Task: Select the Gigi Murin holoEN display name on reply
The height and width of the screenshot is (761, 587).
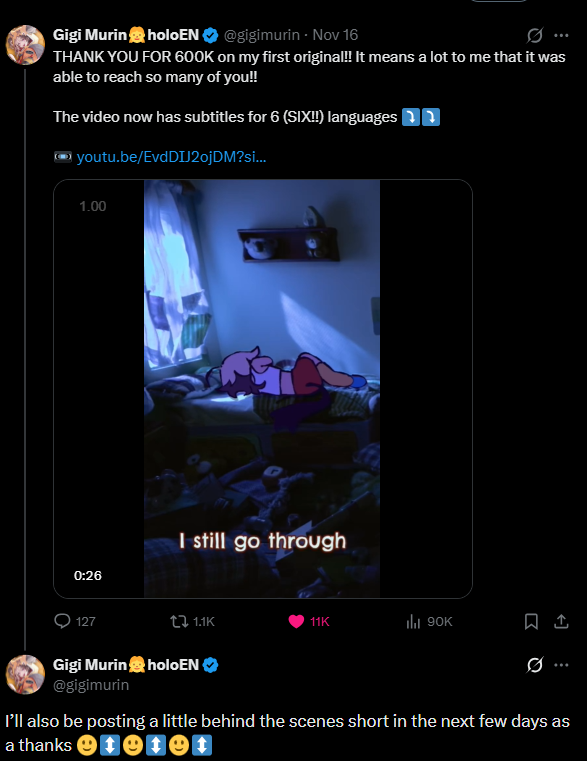Action: (x=126, y=664)
